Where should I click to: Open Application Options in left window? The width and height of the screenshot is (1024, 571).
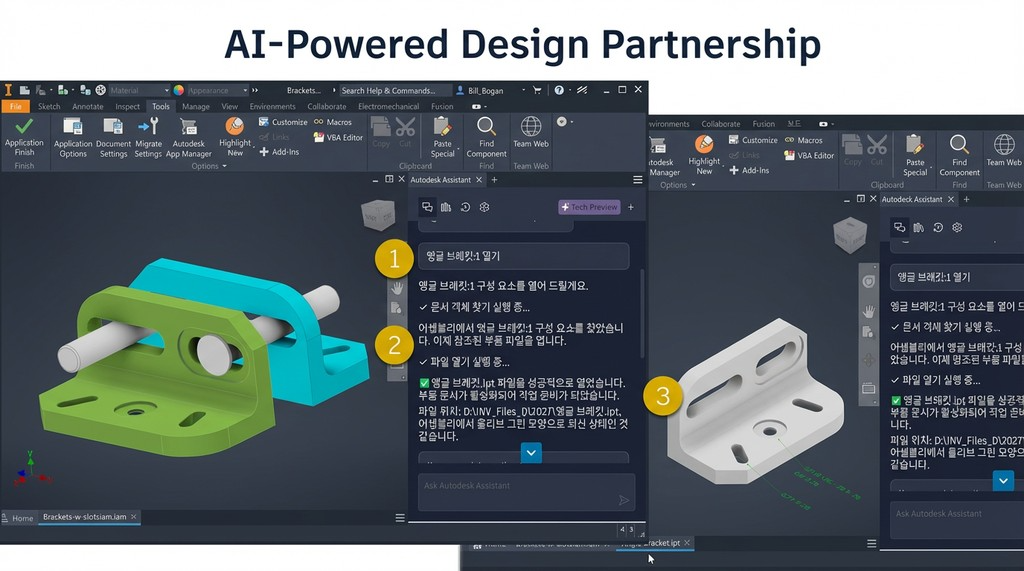point(73,138)
